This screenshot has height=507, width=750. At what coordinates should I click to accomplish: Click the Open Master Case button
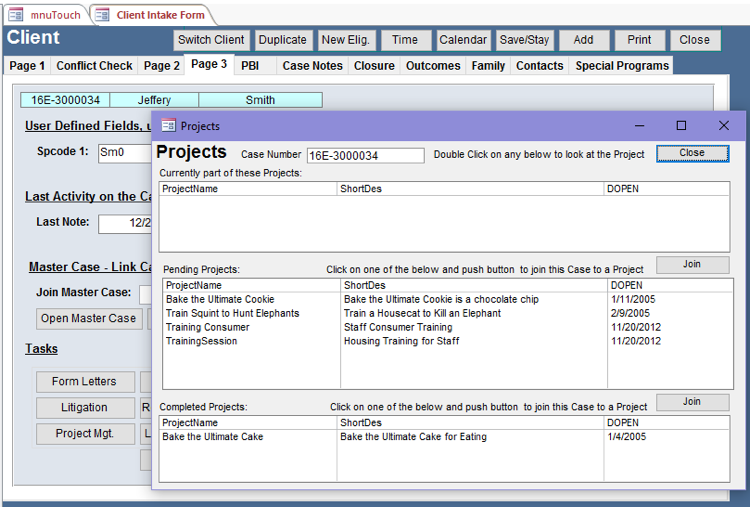click(x=88, y=318)
